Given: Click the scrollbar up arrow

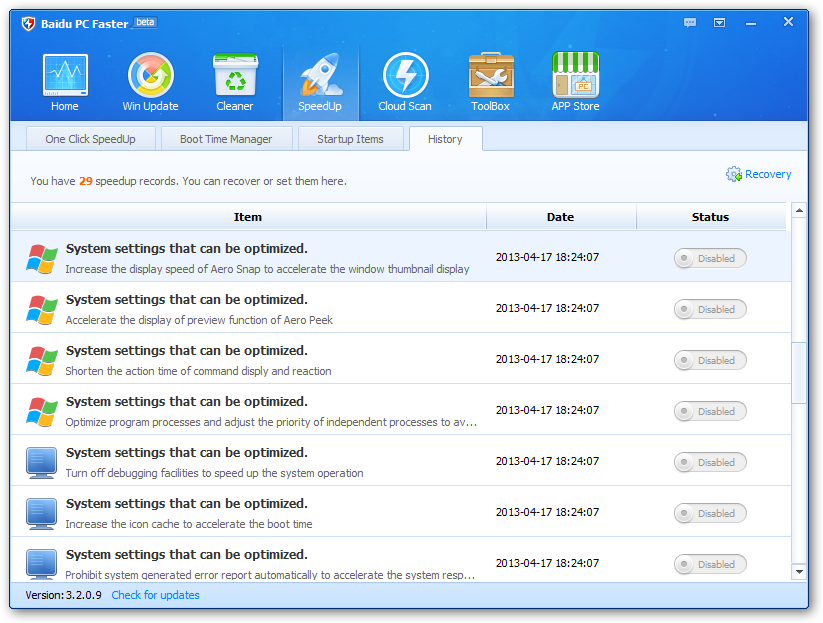Looking at the screenshot, I should (799, 210).
